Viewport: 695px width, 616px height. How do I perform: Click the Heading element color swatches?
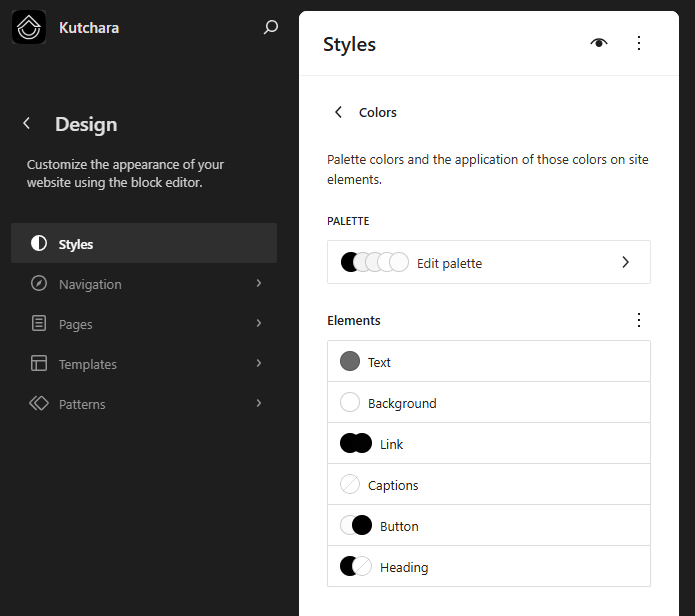click(x=356, y=566)
